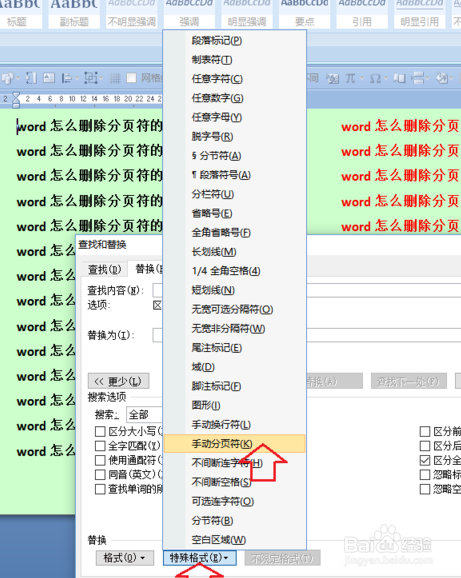Image resolution: width=461 pixels, height=578 pixels.
Task: Choose 分栏符(U) from the menu
Action: [x=235, y=194]
